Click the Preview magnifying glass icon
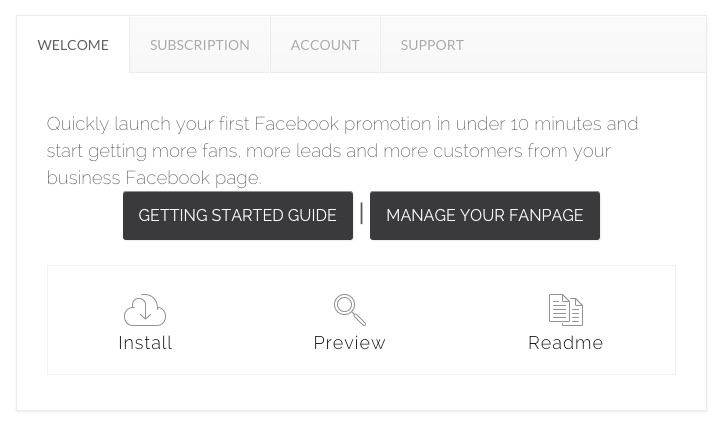Screen dimensions: 725x428 pos(350,310)
